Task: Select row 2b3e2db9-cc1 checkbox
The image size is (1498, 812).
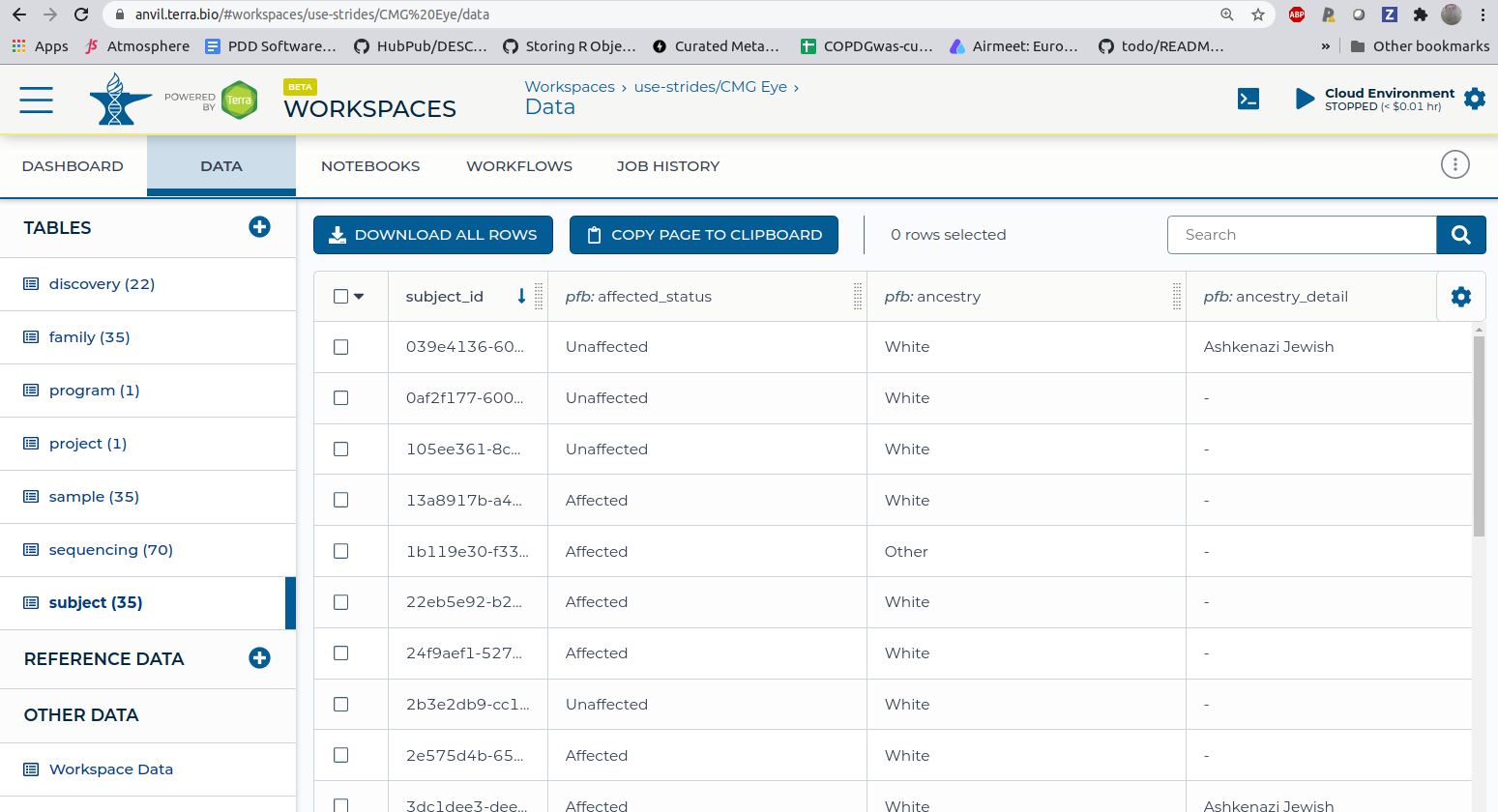Action: click(x=340, y=705)
